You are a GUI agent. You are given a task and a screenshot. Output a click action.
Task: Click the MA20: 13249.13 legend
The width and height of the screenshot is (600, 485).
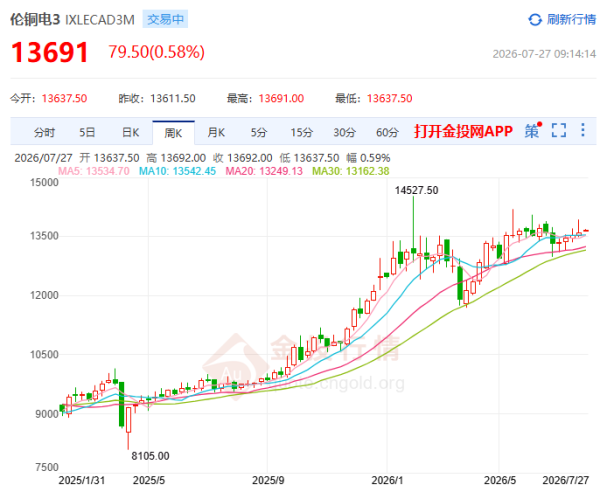point(264,171)
